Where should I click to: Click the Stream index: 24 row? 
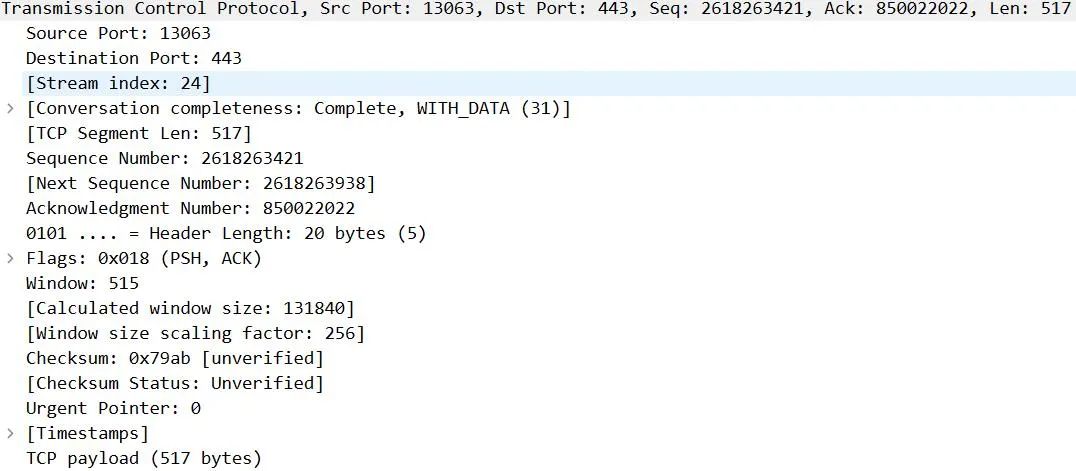pyautogui.click(x=118, y=83)
